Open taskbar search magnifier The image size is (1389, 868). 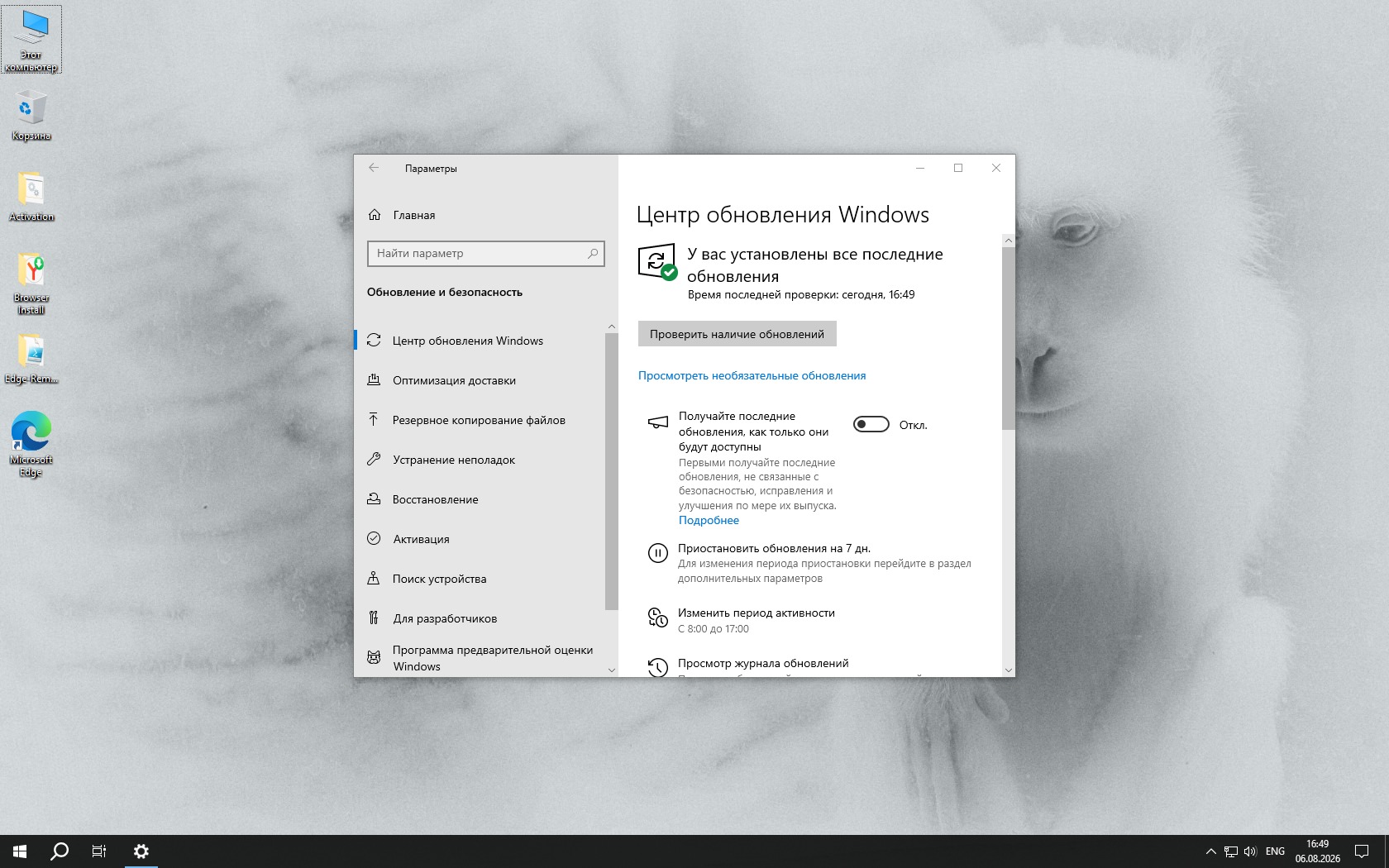[x=60, y=851]
